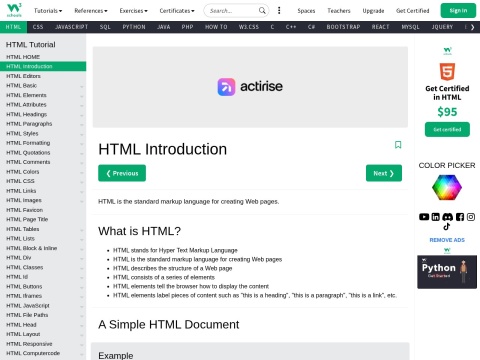Open the Discord social icon
480x360 pixels.
point(447,217)
